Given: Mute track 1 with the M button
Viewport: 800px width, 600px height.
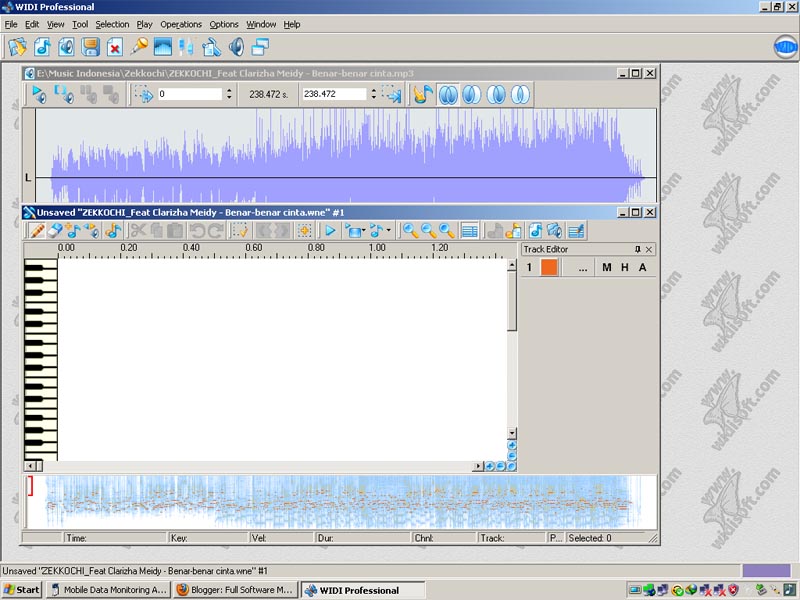Looking at the screenshot, I should tap(607, 267).
